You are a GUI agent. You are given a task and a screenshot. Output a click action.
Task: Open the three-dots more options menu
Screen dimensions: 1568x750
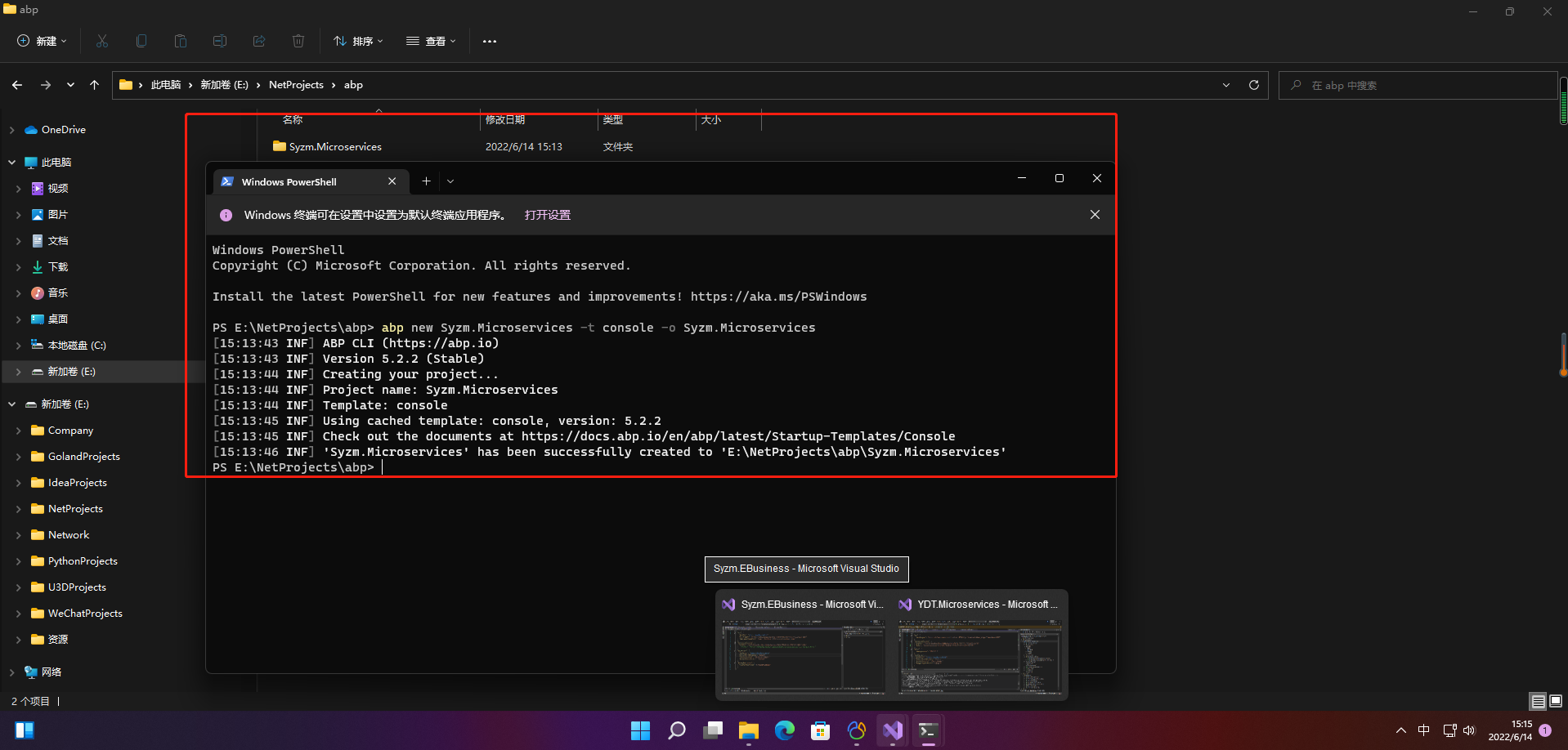point(490,41)
